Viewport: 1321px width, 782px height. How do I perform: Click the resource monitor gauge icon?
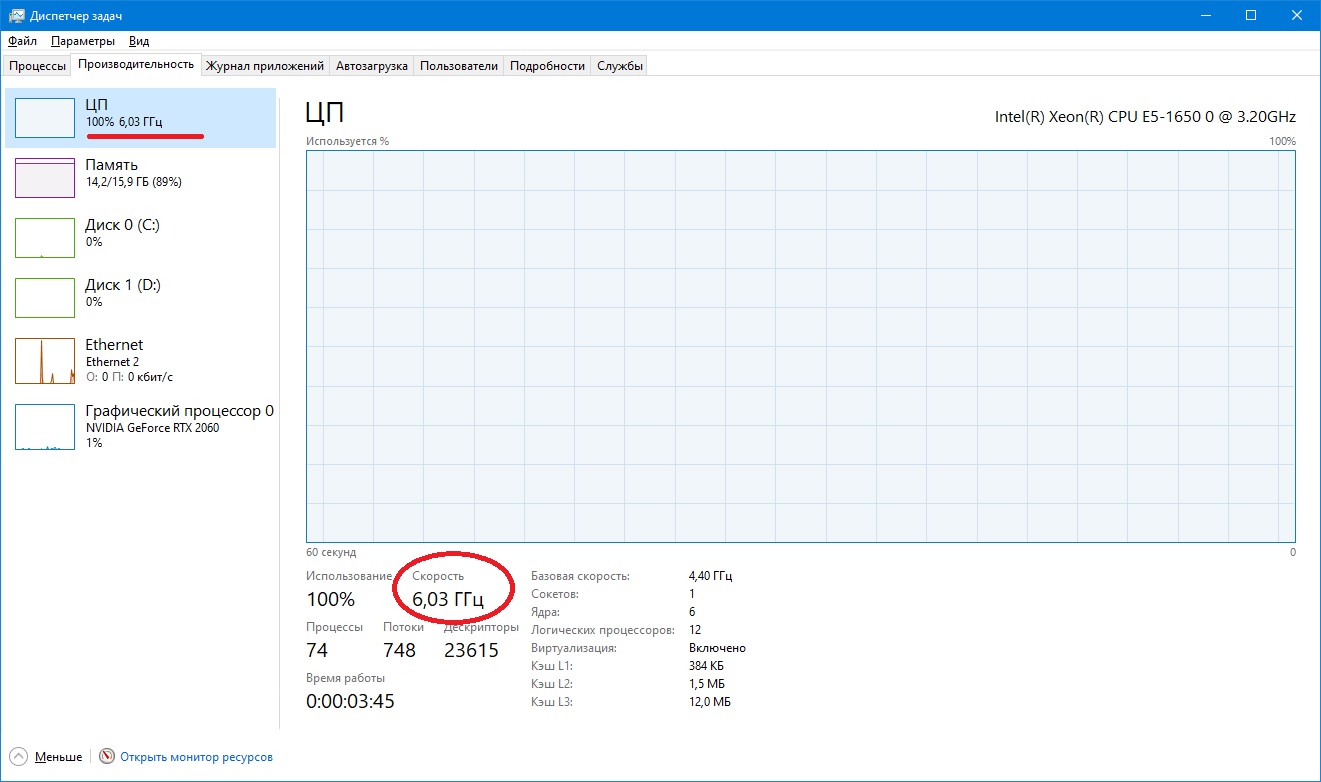click(107, 757)
